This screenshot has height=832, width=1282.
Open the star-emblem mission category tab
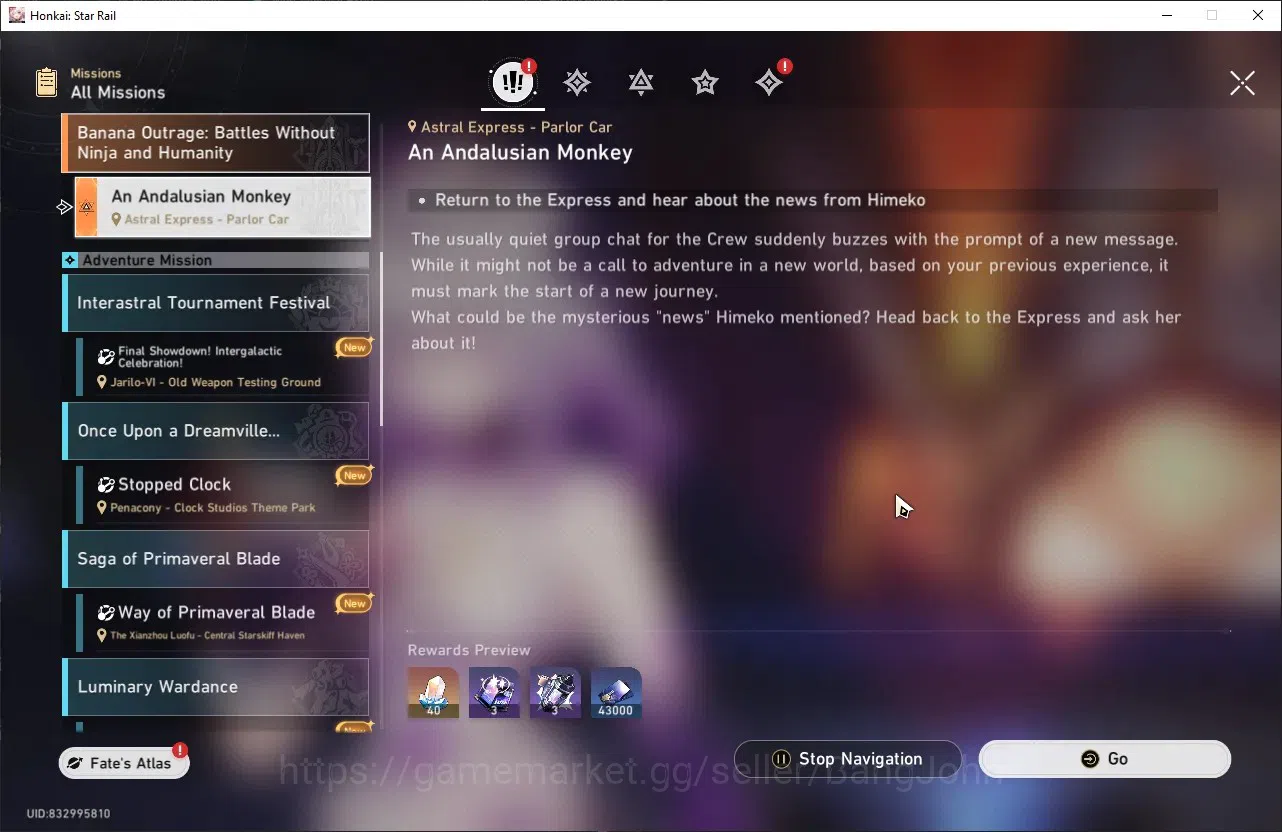coord(705,83)
